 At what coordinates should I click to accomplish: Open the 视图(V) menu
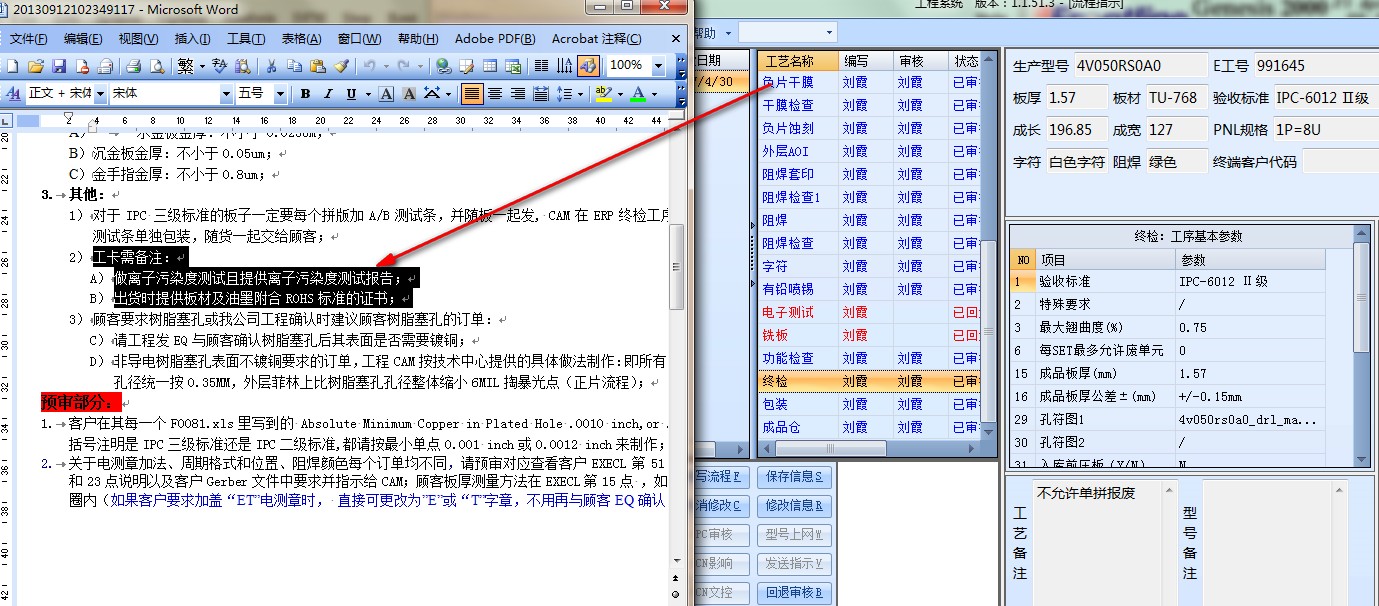point(138,39)
